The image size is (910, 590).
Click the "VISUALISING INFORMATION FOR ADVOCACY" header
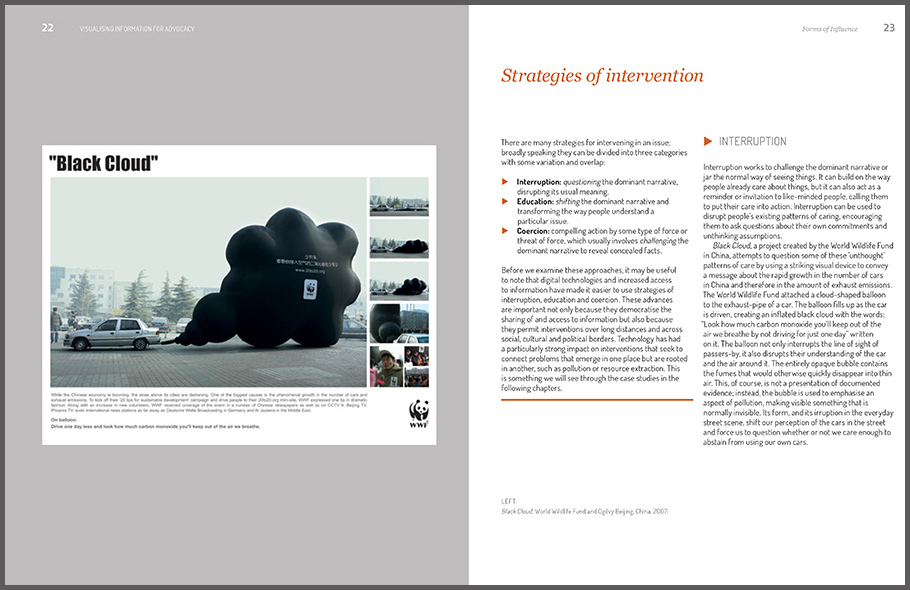[137, 28]
